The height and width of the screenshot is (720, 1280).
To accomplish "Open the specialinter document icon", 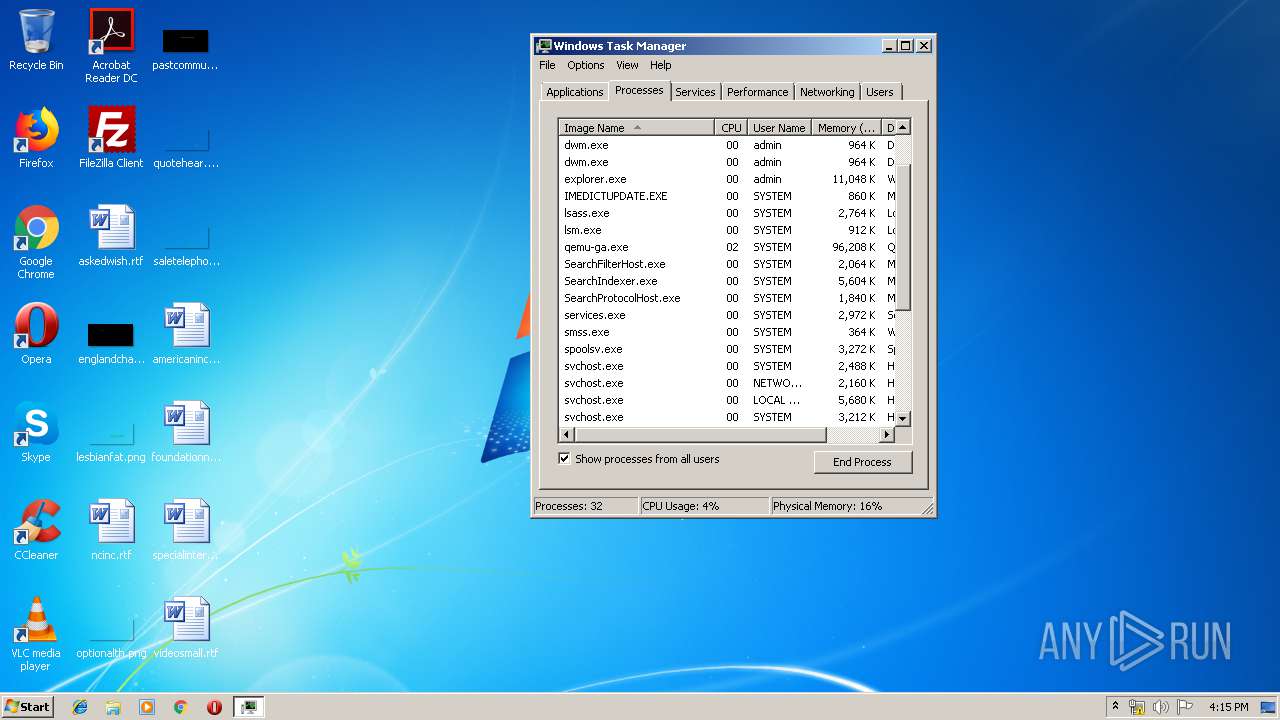I will (x=186, y=530).
